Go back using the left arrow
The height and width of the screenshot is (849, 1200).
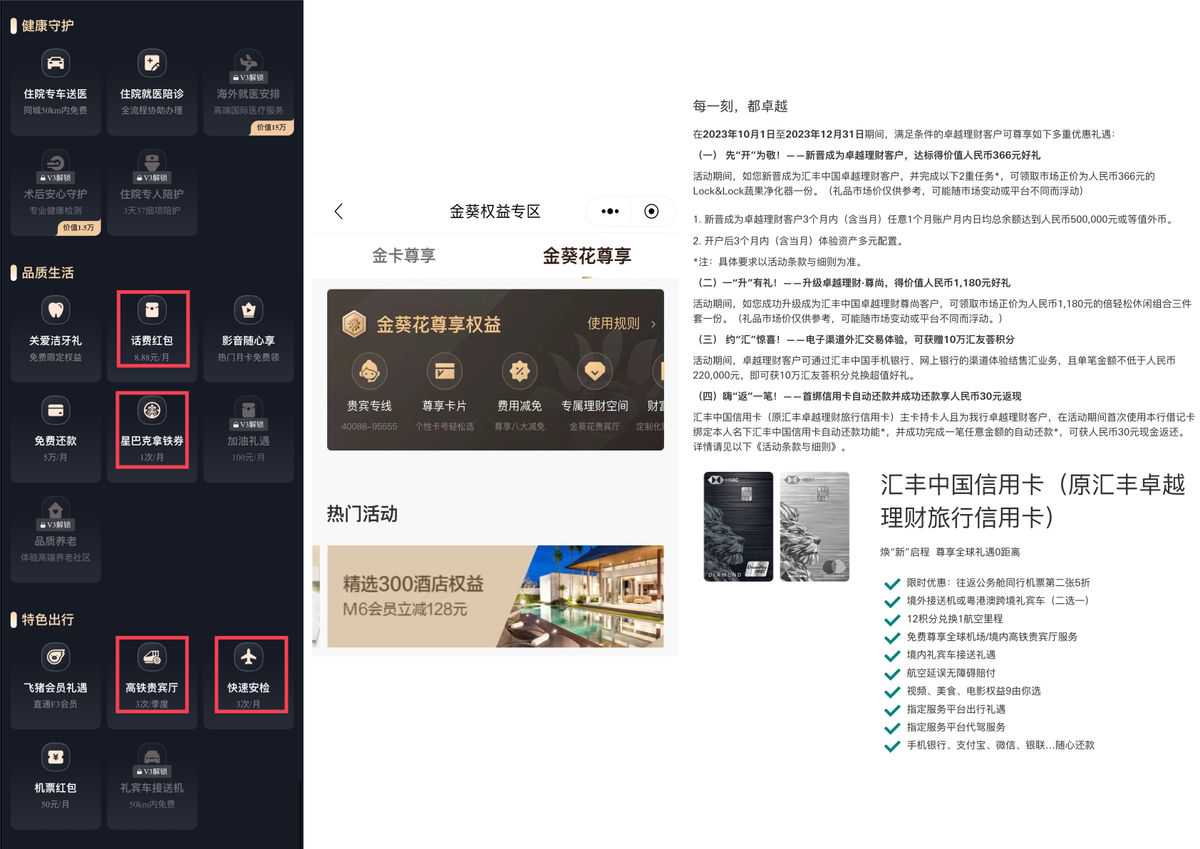(339, 211)
